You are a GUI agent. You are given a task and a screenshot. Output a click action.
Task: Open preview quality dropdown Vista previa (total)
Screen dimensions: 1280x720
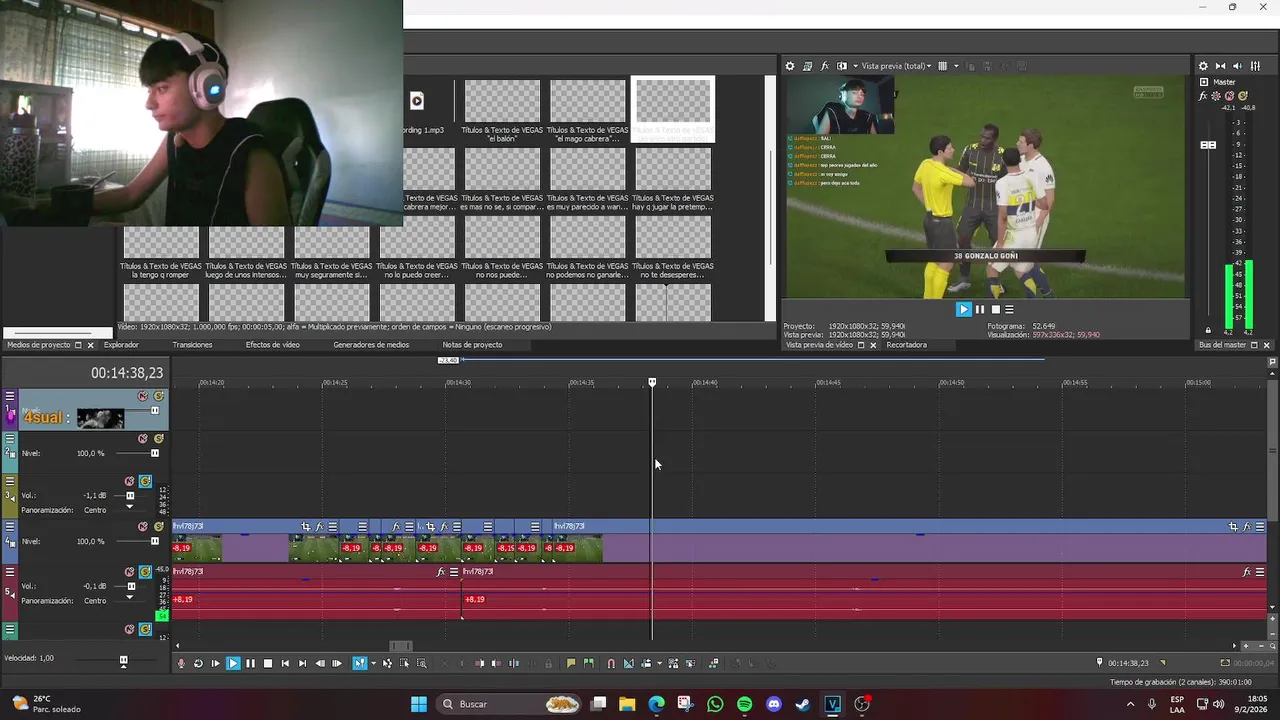tap(896, 66)
